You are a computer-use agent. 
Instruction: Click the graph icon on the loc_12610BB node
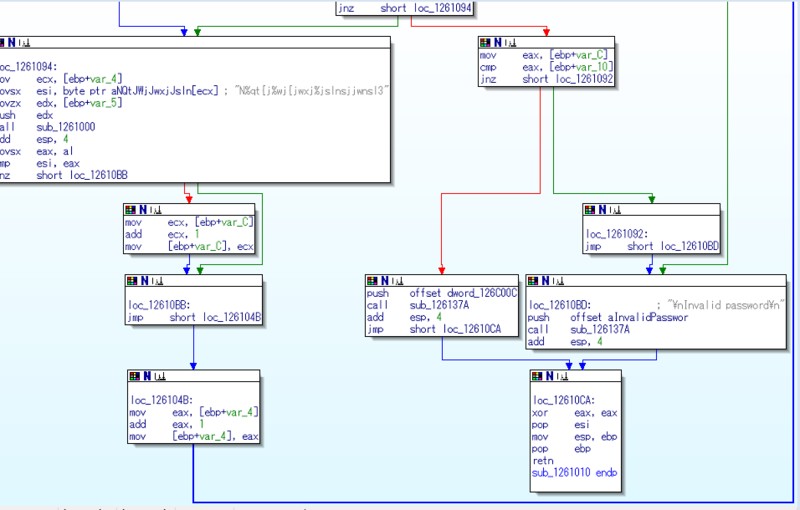157,280
